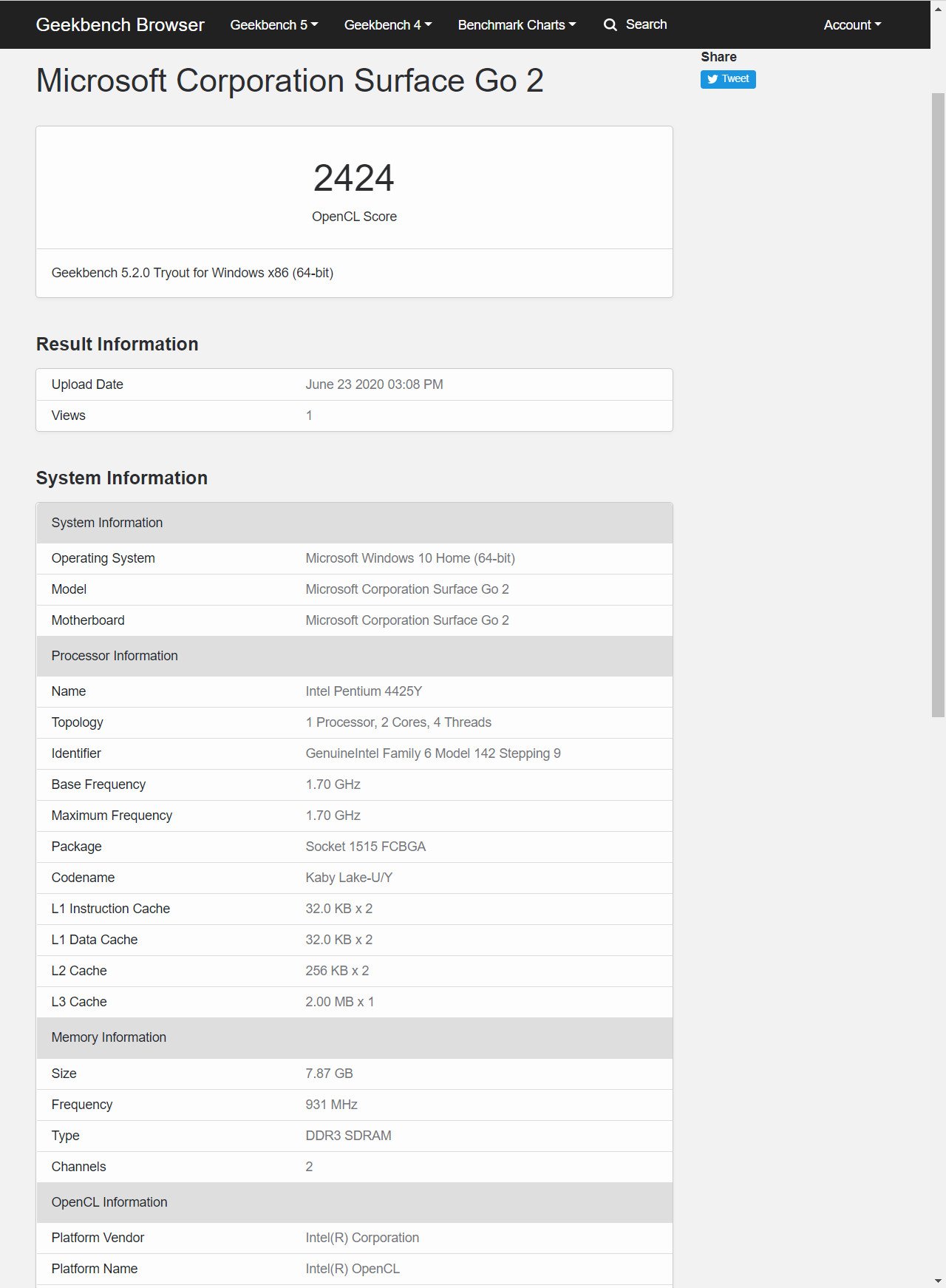The image size is (946, 1288).
Task: Click the Intel Pentium 4425Y processor name
Action: [x=364, y=691]
